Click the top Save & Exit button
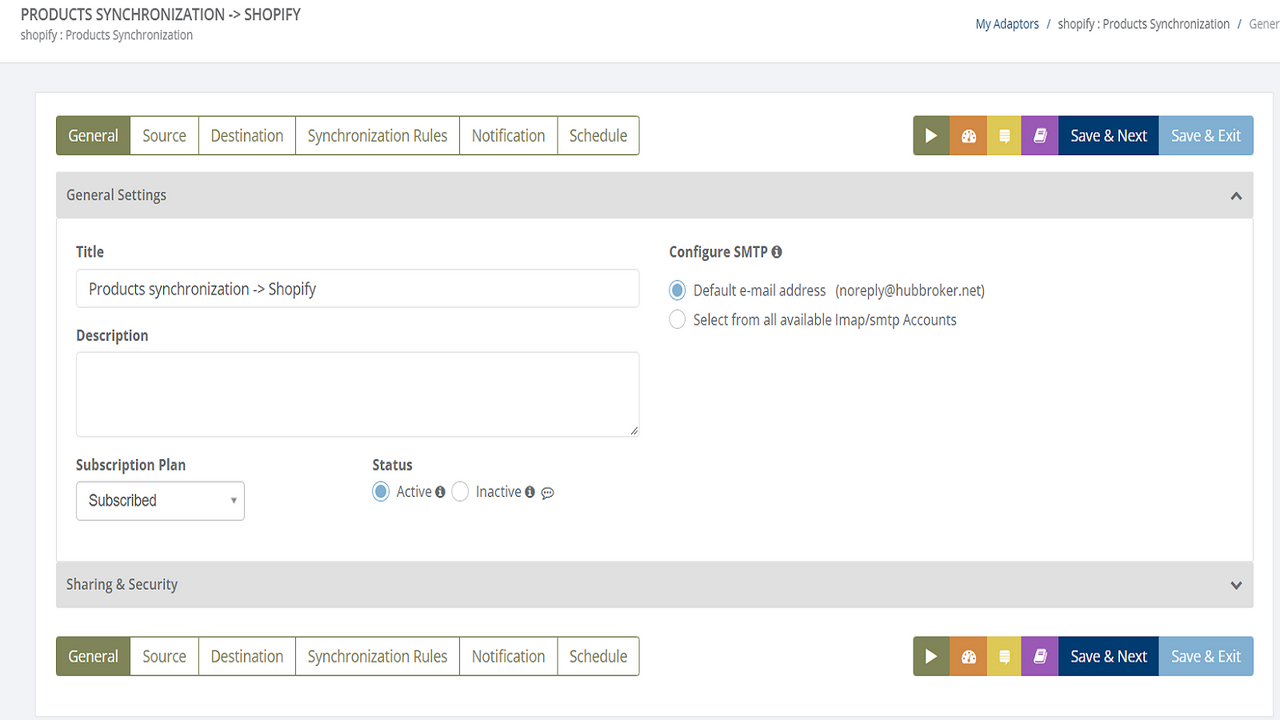Viewport: 1280px width, 720px height. tap(1206, 136)
